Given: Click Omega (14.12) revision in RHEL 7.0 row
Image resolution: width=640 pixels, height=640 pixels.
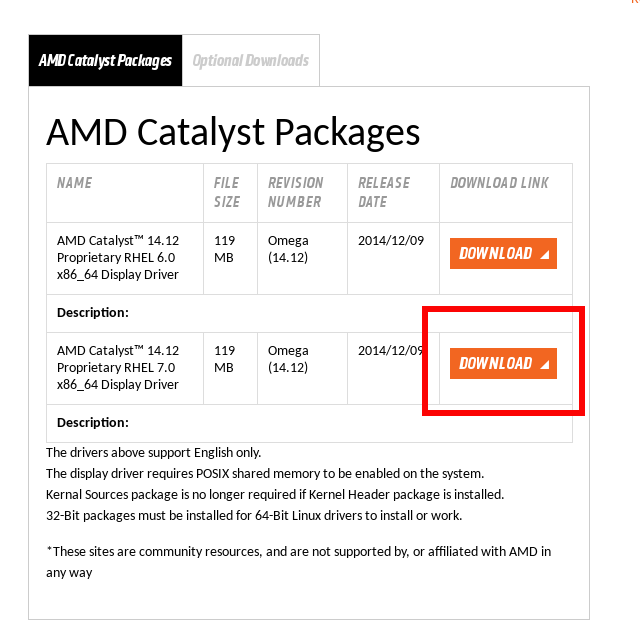Looking at the screenshot, I should [x=288, y=359].
